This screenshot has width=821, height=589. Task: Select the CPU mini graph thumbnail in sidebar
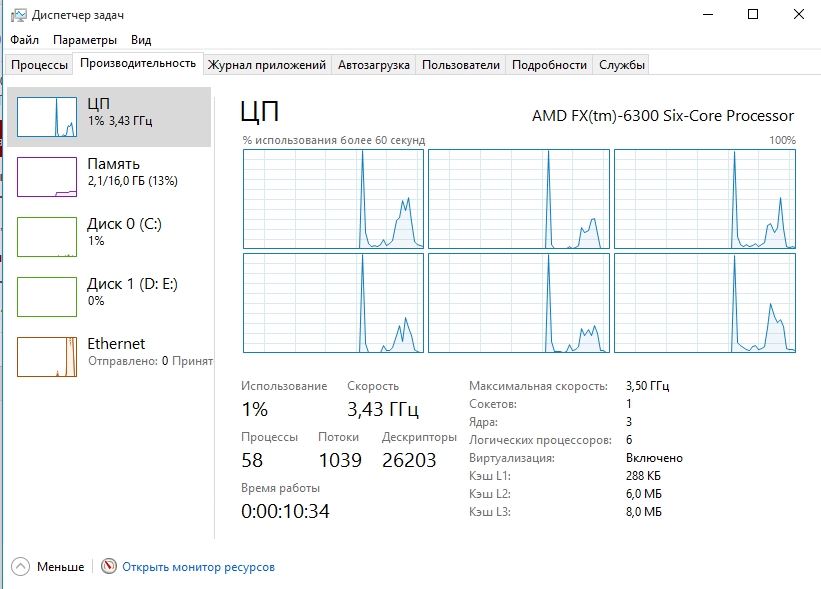(47, 117)
